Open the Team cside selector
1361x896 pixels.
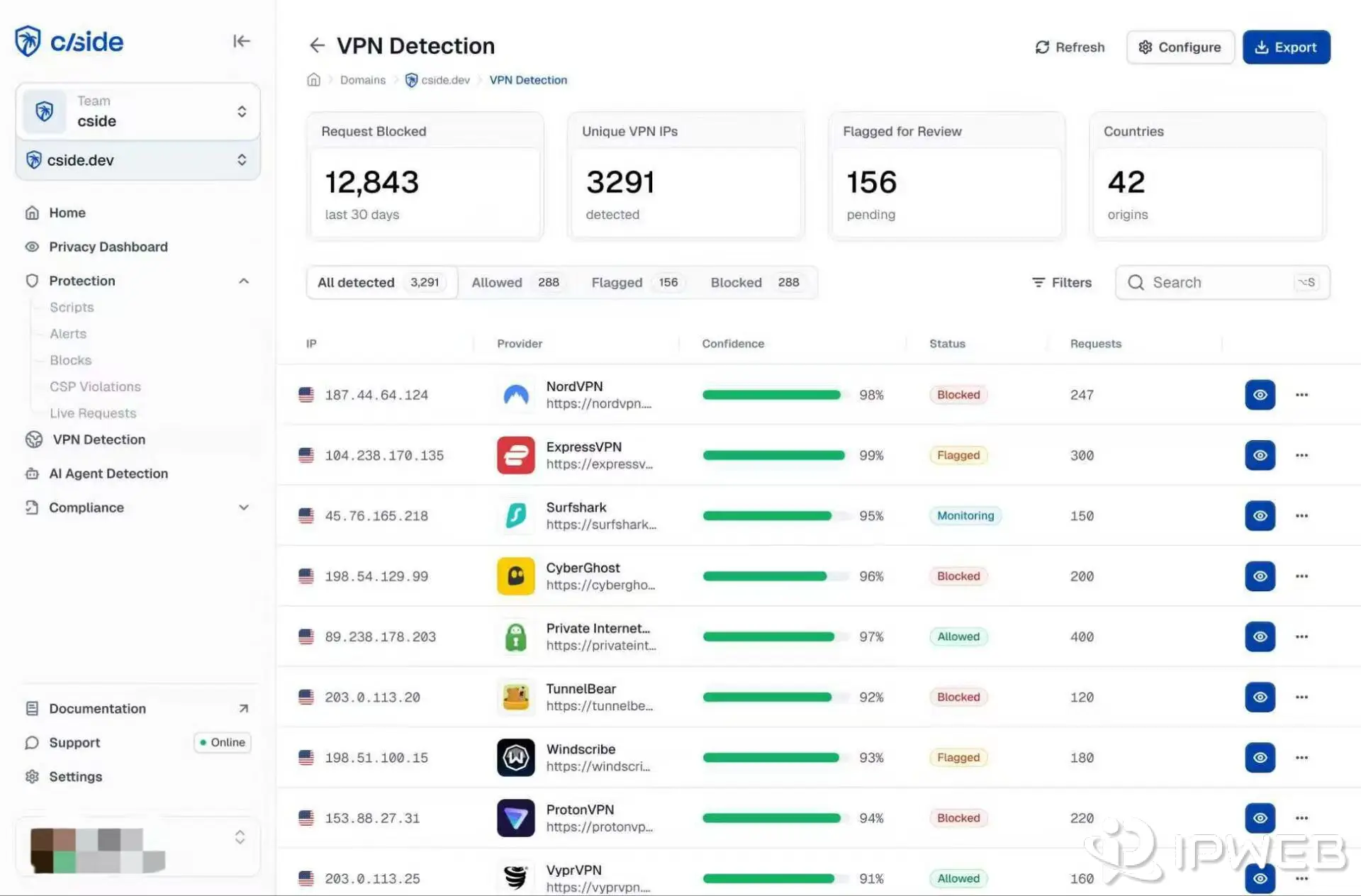138,111
